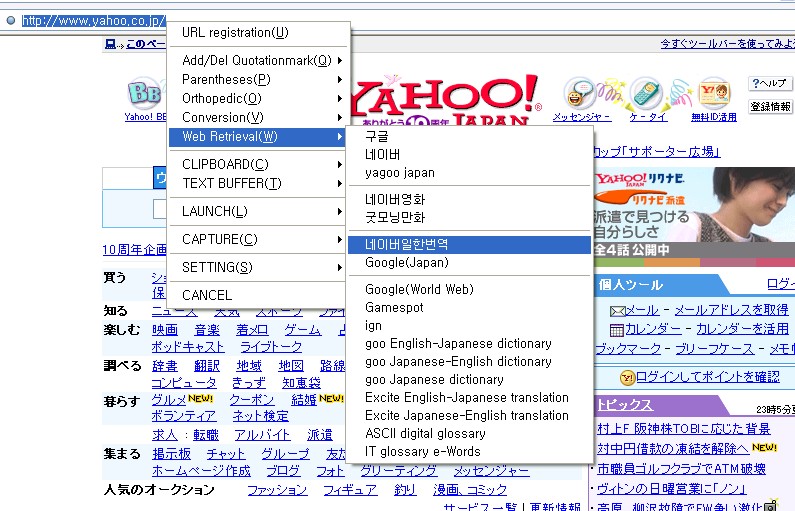The width and height of the screenshot is (795, 511).
Task: Open the 辞書 link in 調べる row
Action: (165, 366)
